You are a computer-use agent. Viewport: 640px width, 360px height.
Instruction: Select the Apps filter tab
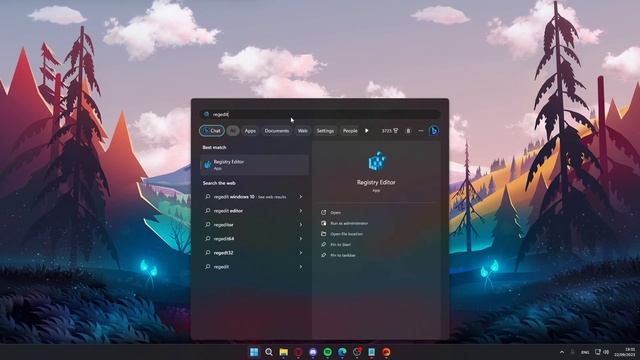250,131
